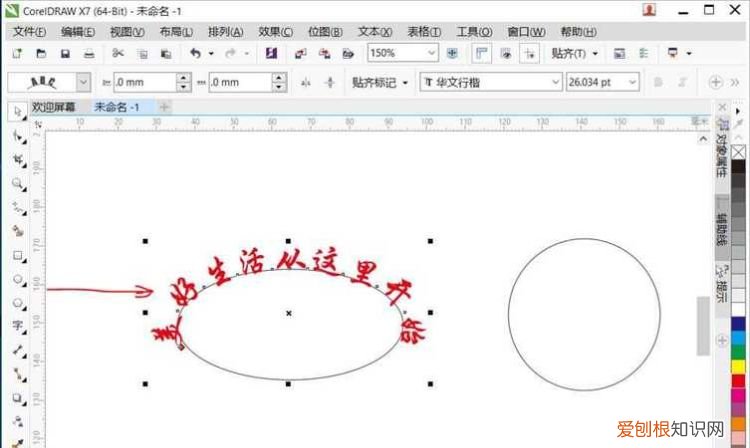Select the Drop Shadow tool
Image resolution: width=750 pixels, height=448 pixels.
coord(18,398)
